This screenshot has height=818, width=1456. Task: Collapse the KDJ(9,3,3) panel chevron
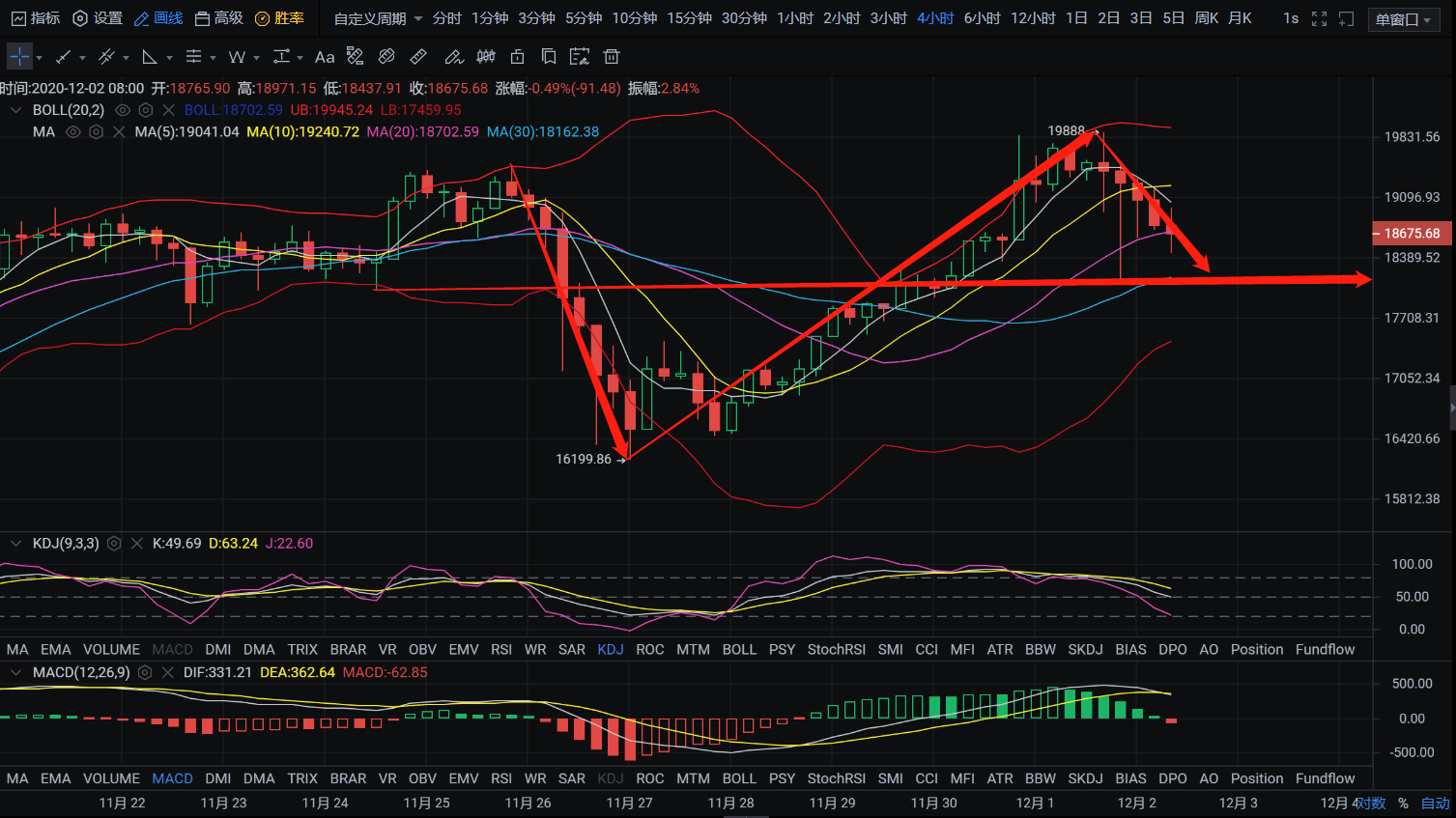[15, 544]
